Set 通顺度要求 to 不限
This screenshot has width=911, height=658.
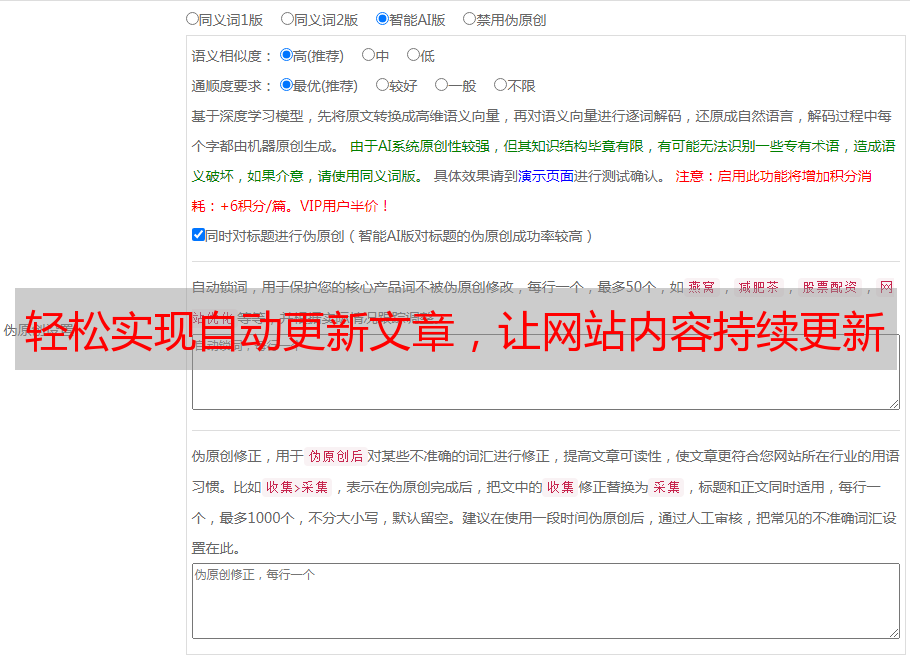(500, 85)
